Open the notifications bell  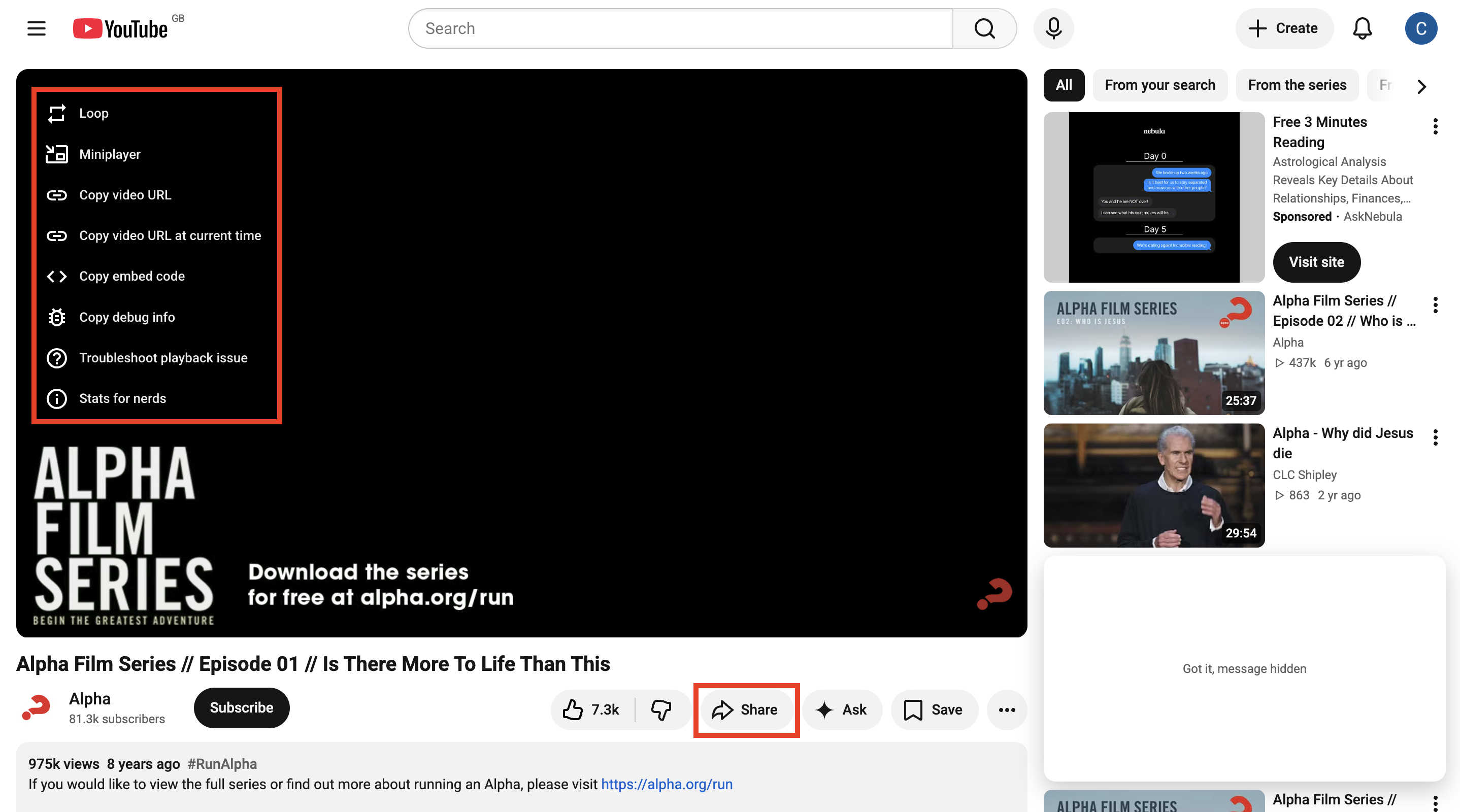[1362, 28]
